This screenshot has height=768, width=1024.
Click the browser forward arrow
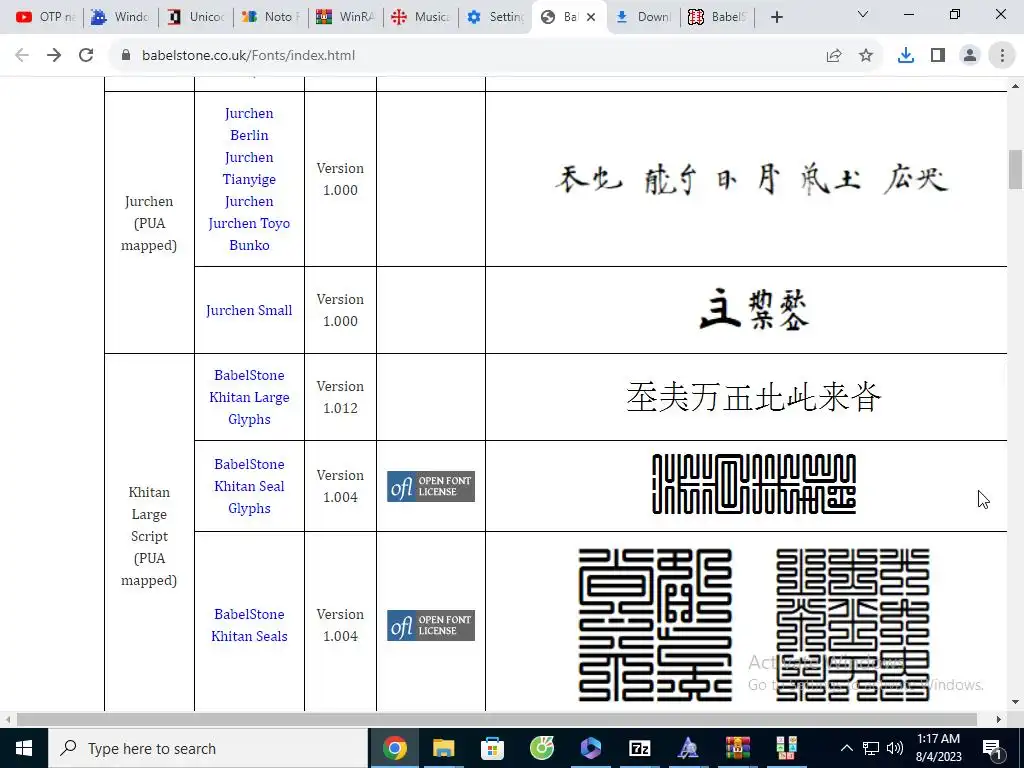pos(54,56)
